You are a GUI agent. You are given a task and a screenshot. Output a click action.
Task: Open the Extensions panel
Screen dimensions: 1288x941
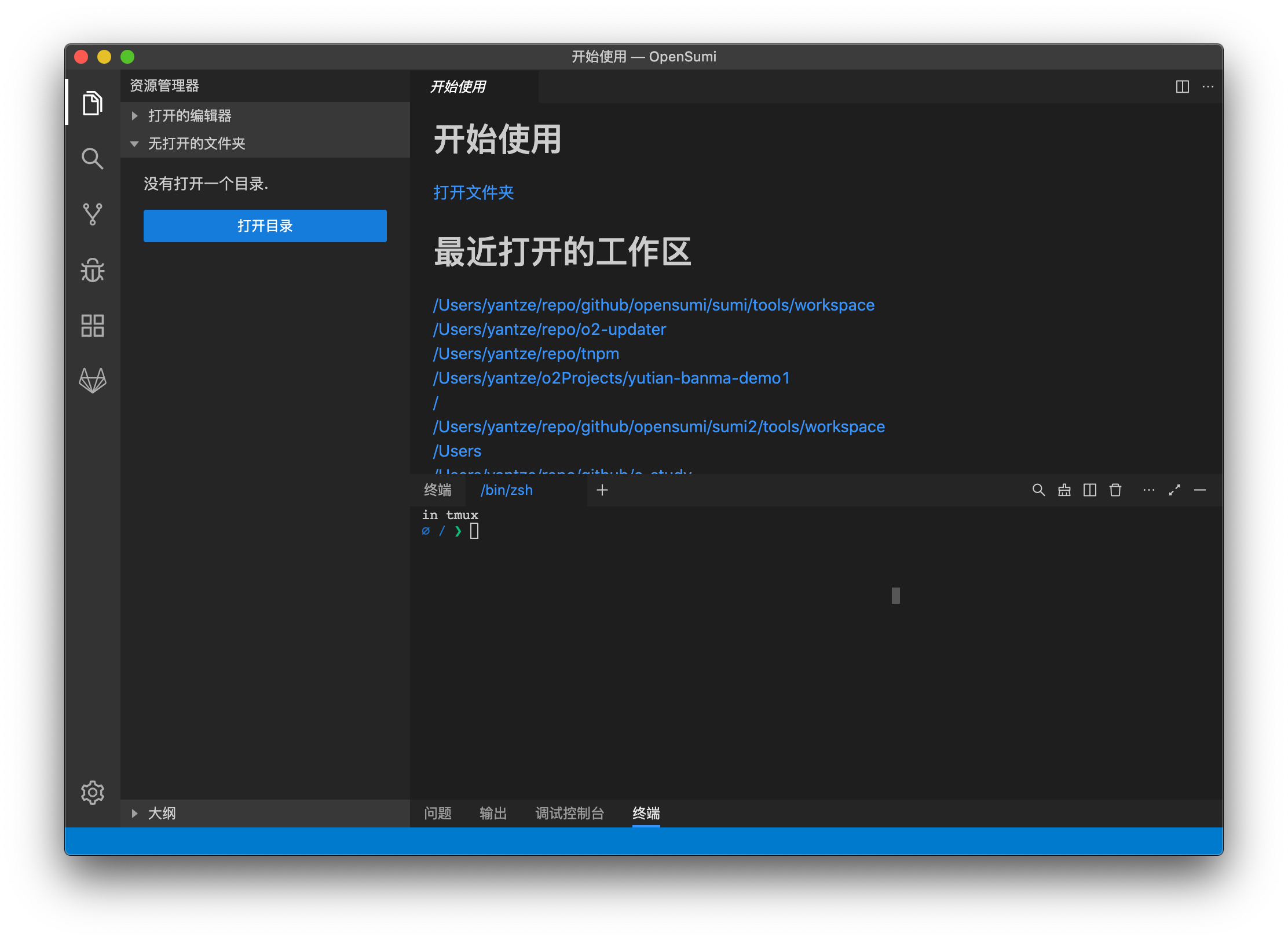92,325
